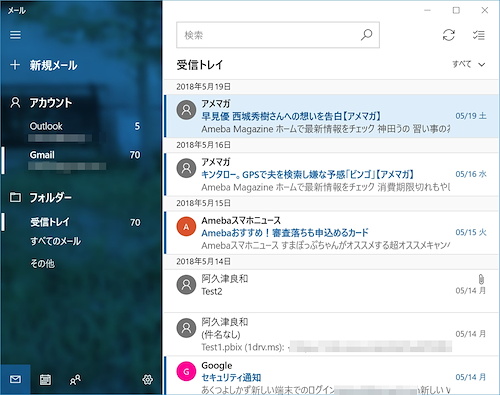Enter selection mode with checklist icon
The width and height of the screenshot is (500, 395).
point(479,35)
